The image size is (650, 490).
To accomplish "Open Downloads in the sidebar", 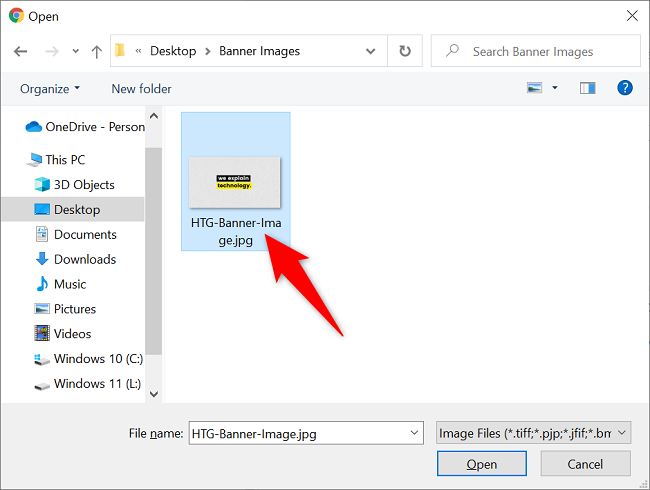I will 76,259.
